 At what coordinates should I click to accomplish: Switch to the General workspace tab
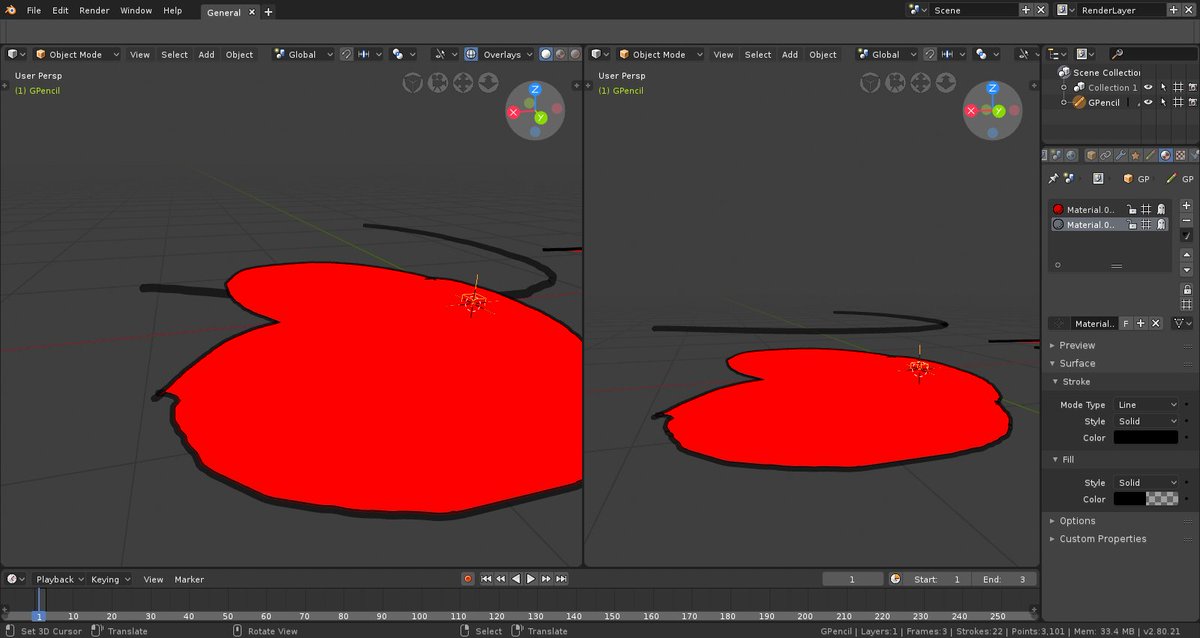click(225, 12)
